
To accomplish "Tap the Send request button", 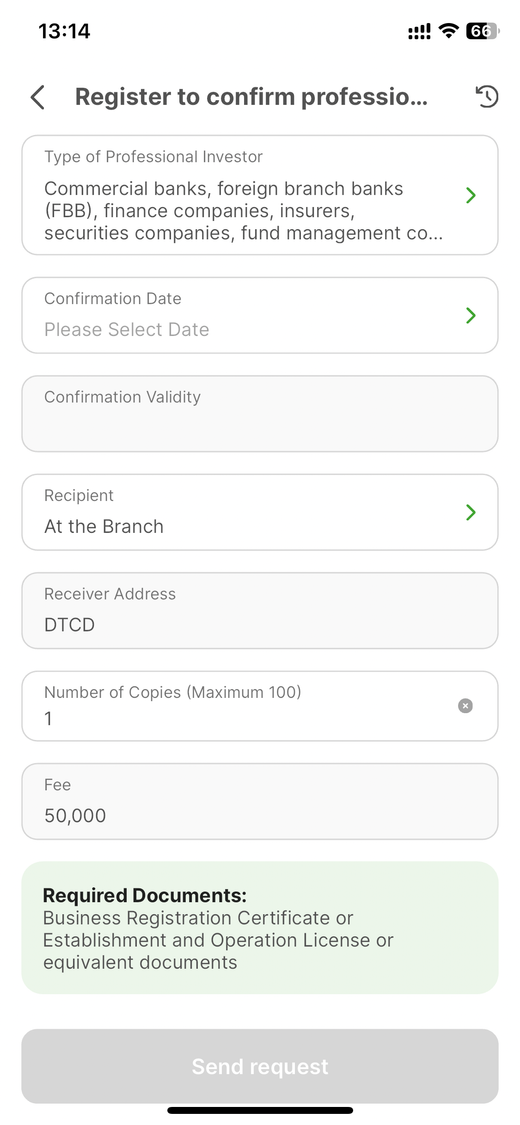I will (x=260, y=1066).
